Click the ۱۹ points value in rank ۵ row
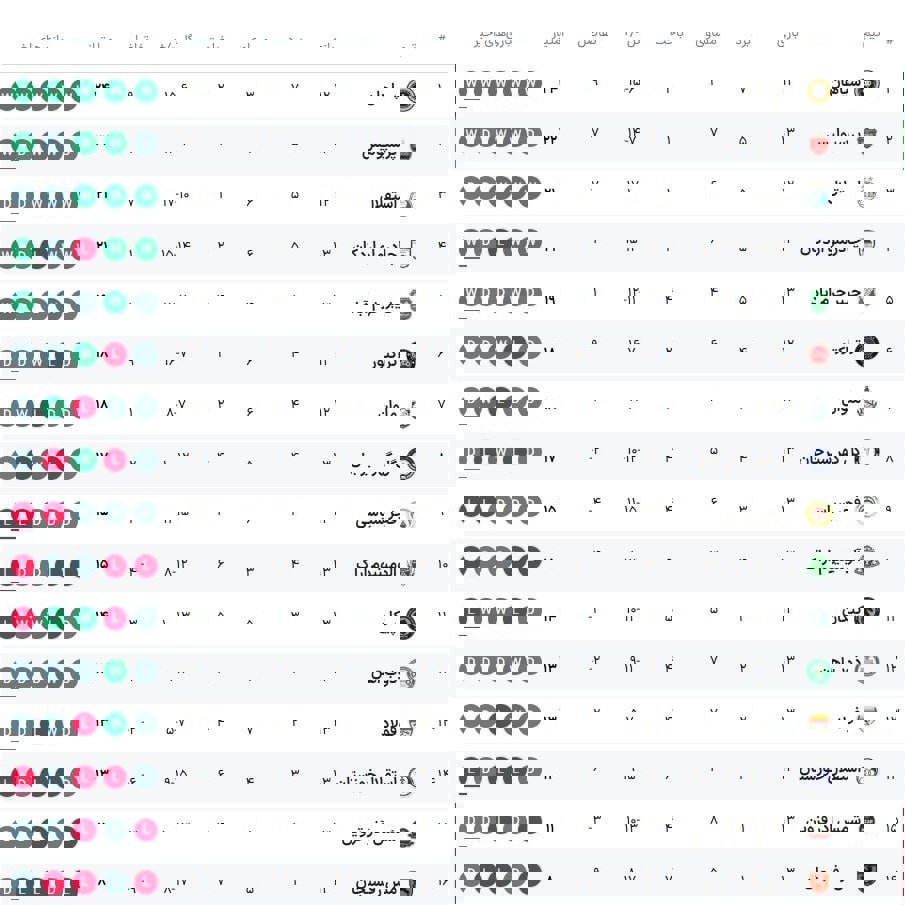This screenshot has height=905, width=905. click(x=550, y=296)
